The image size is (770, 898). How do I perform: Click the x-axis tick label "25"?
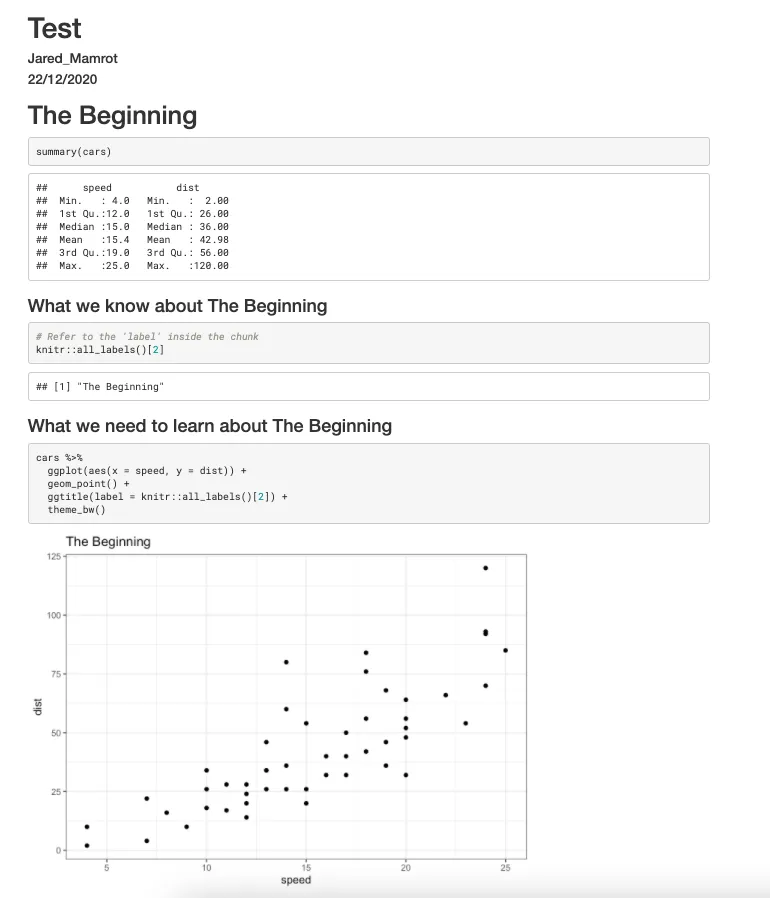pyautogui.click(x=505, y=868)
